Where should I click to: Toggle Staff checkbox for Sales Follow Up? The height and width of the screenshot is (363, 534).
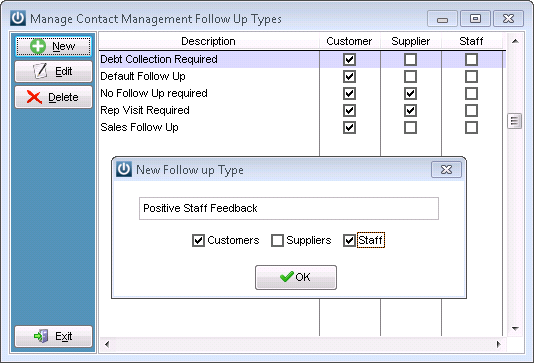[x=471, y=128]
